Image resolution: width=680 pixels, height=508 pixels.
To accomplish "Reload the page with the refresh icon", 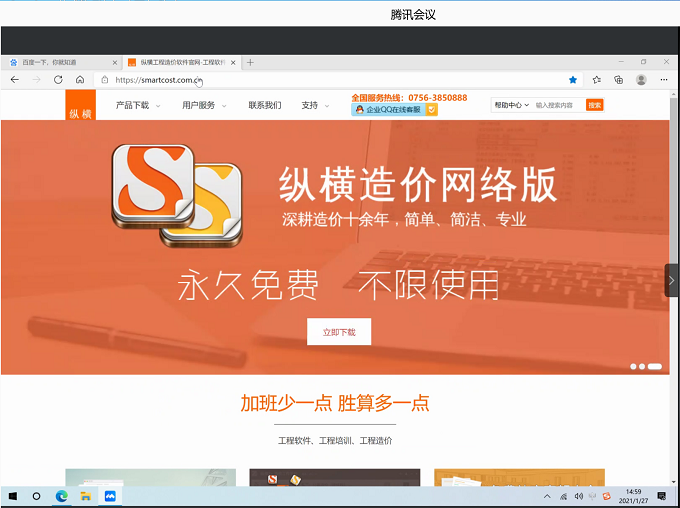I will click(x=58, y=80).
